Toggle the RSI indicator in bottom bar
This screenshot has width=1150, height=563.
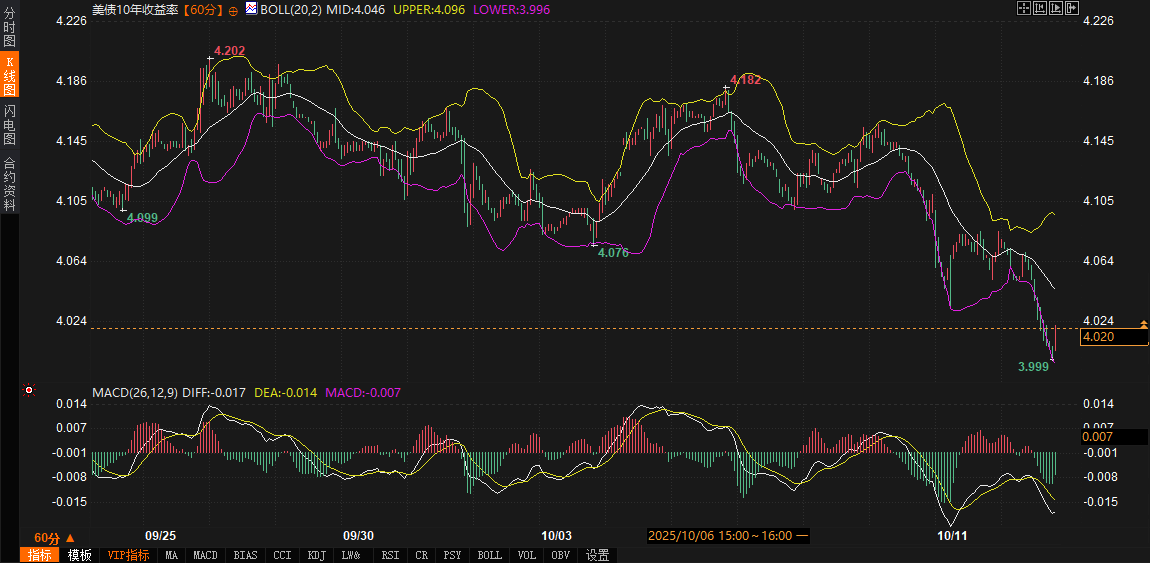390,555
